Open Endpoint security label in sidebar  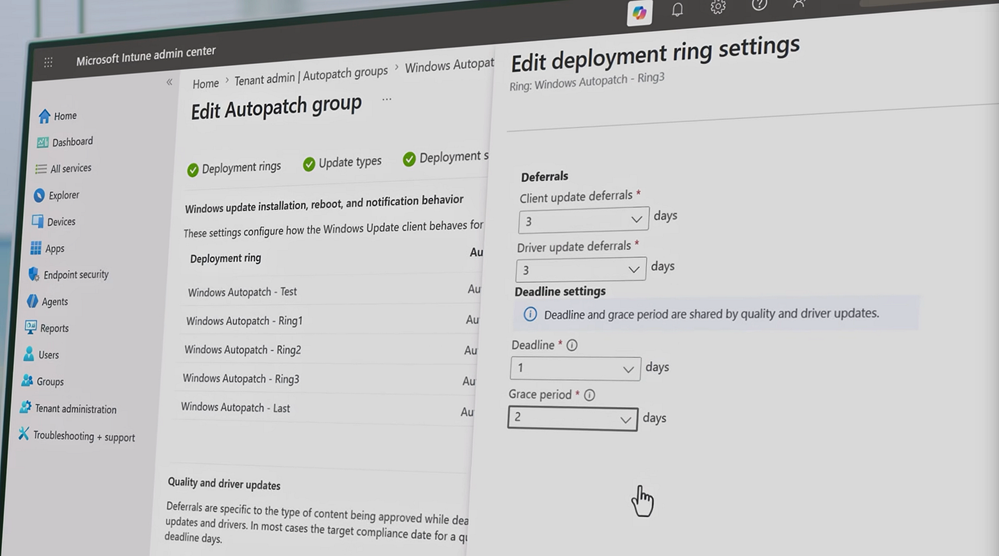pos(76,274)
